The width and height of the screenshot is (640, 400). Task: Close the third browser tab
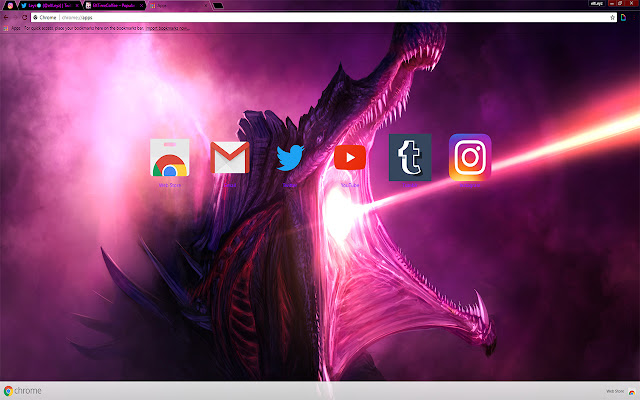tap(141, 6)
